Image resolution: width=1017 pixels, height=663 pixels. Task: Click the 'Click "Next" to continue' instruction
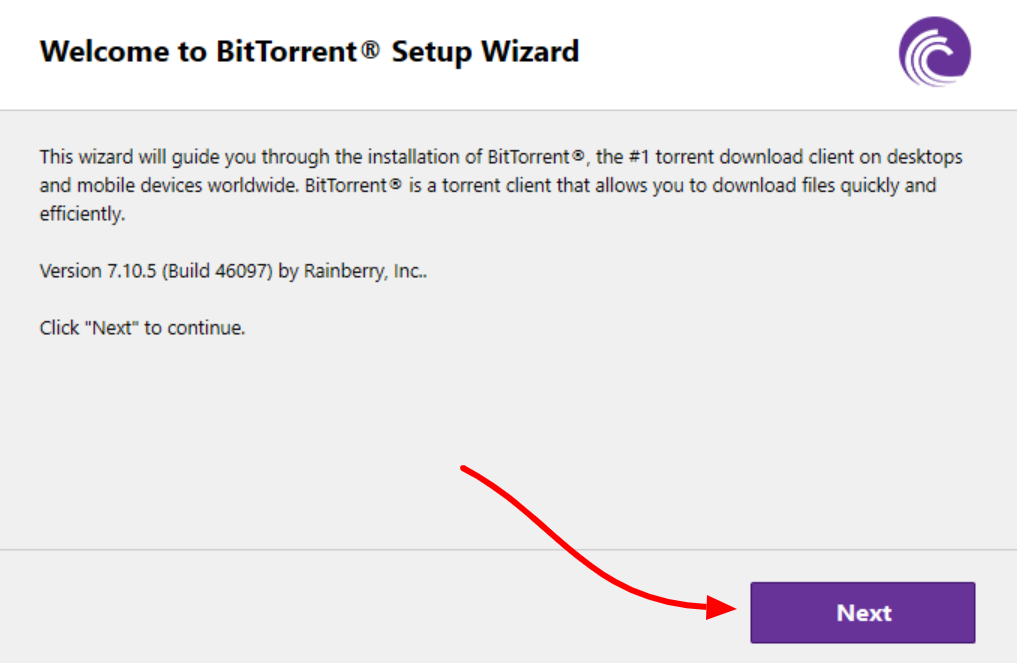[142, 328]
